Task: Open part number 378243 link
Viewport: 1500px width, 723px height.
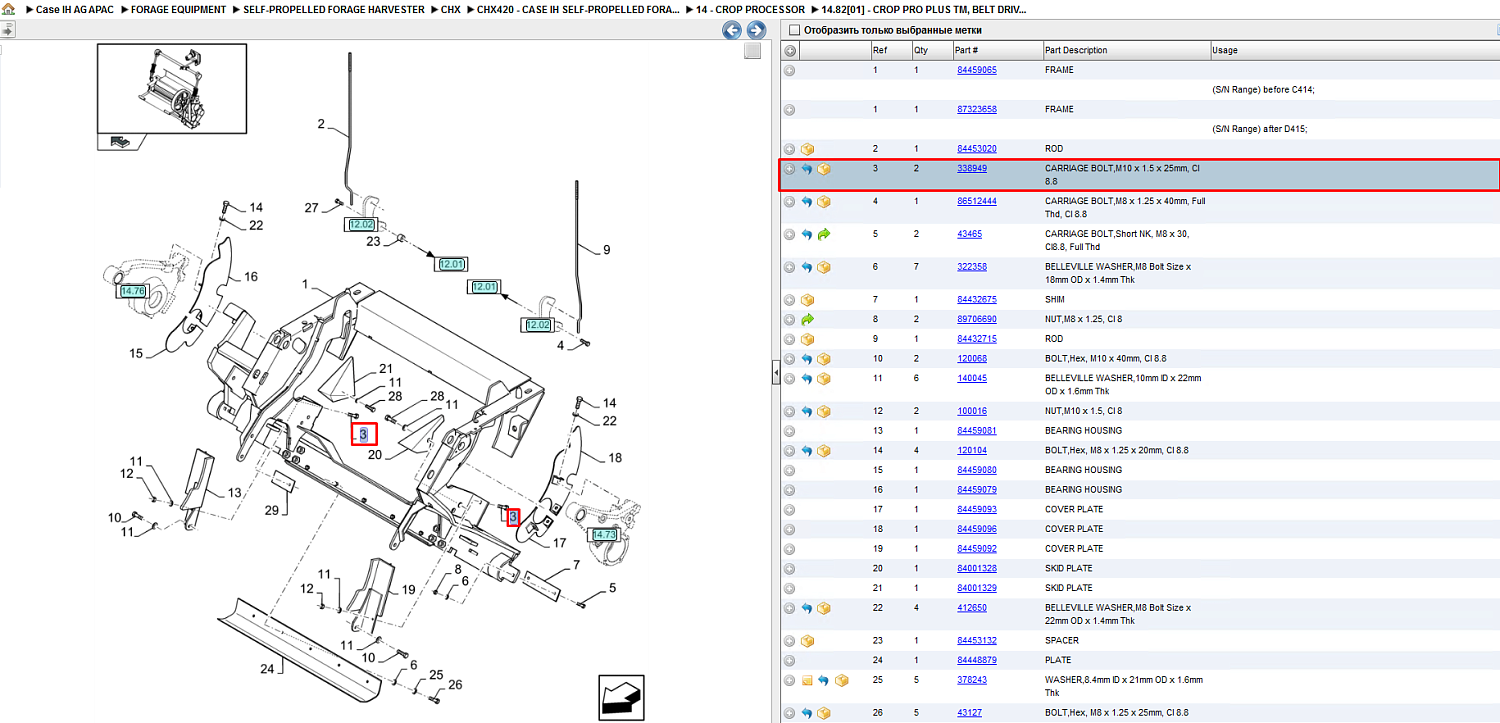Action: (x=972, y=680)
